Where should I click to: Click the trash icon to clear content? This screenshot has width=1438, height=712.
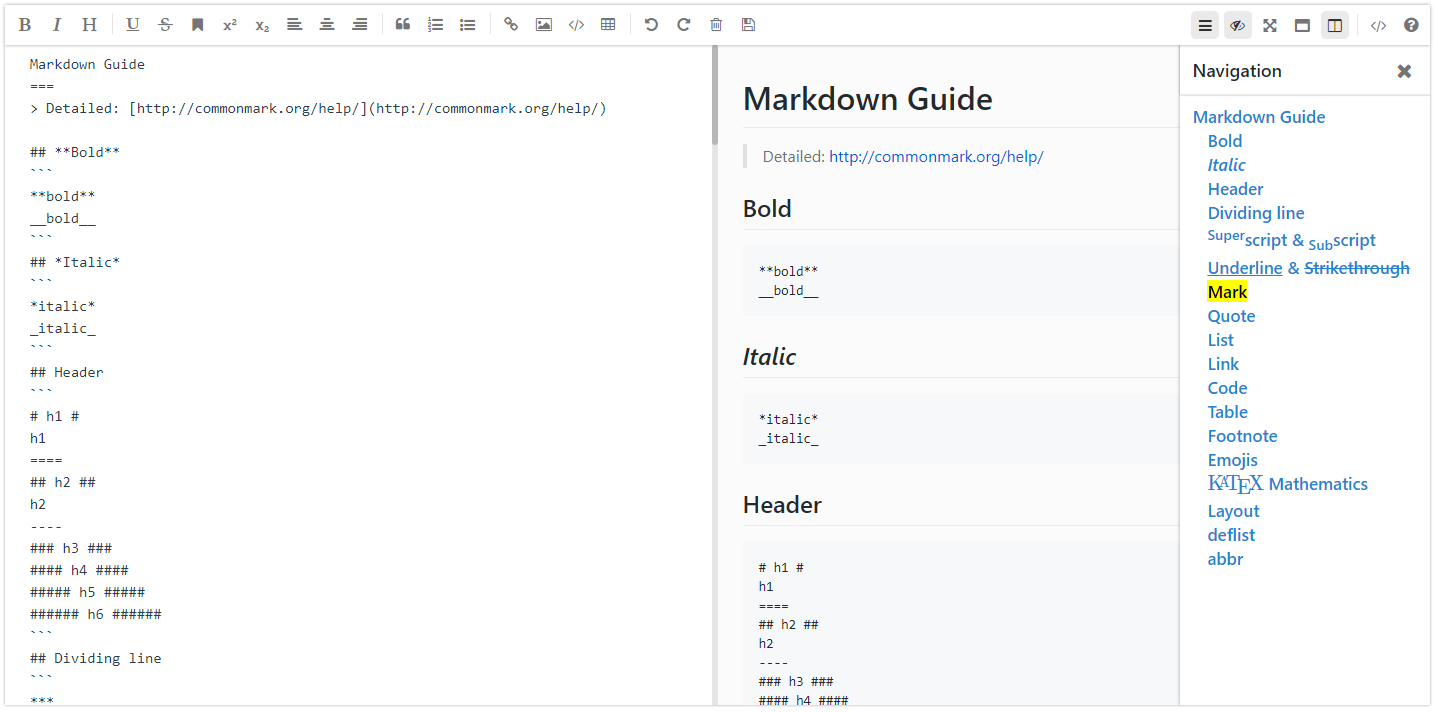click(716, 25)
